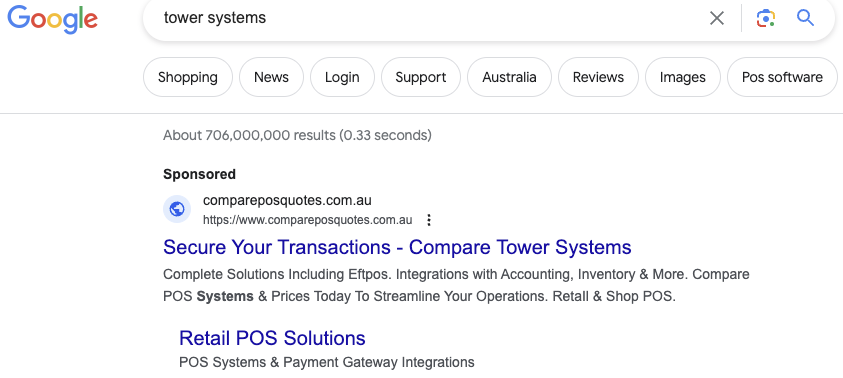Click the magnifying glass search icon

(805, 18)
